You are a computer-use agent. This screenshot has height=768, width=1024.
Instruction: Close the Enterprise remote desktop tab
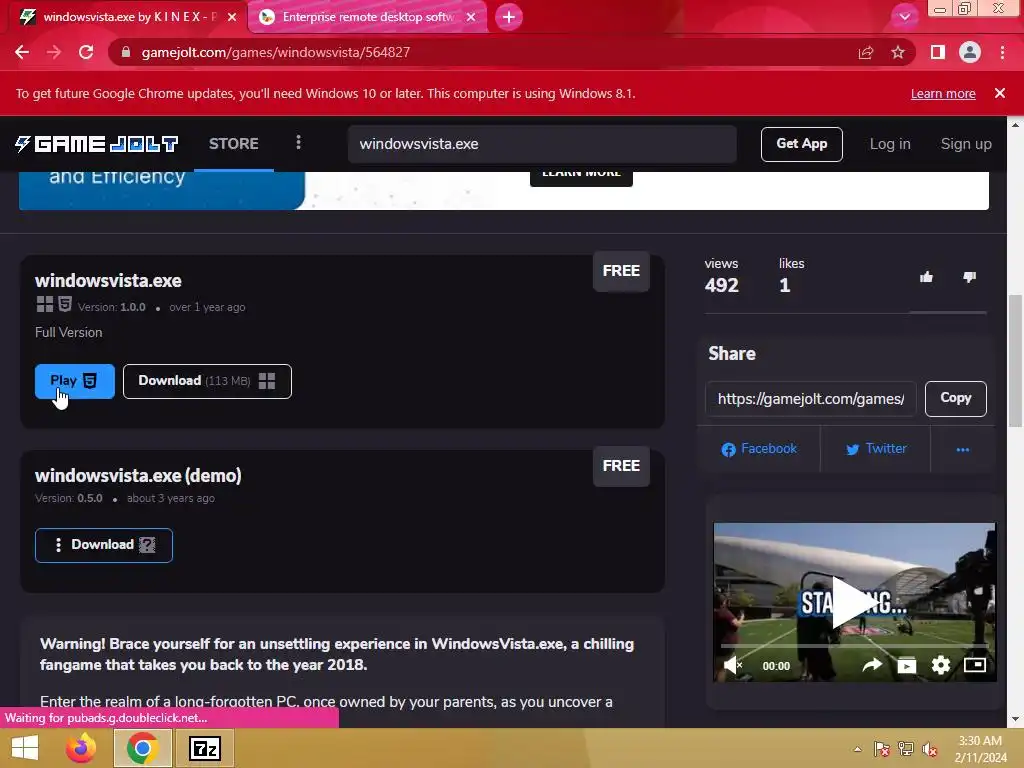471,17
